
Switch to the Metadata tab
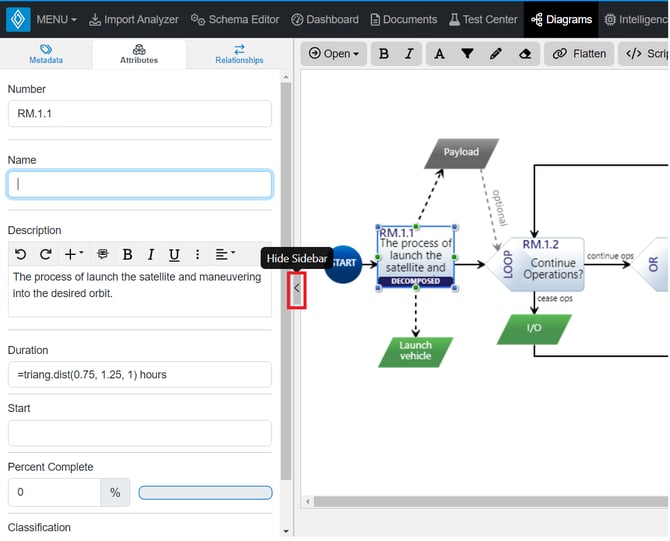46,54
